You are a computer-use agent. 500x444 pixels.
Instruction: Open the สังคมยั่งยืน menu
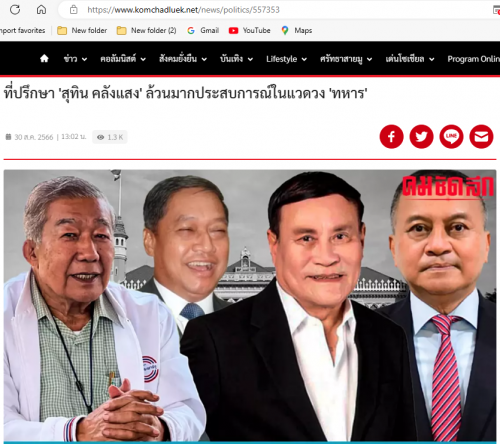tap(183, 59)
